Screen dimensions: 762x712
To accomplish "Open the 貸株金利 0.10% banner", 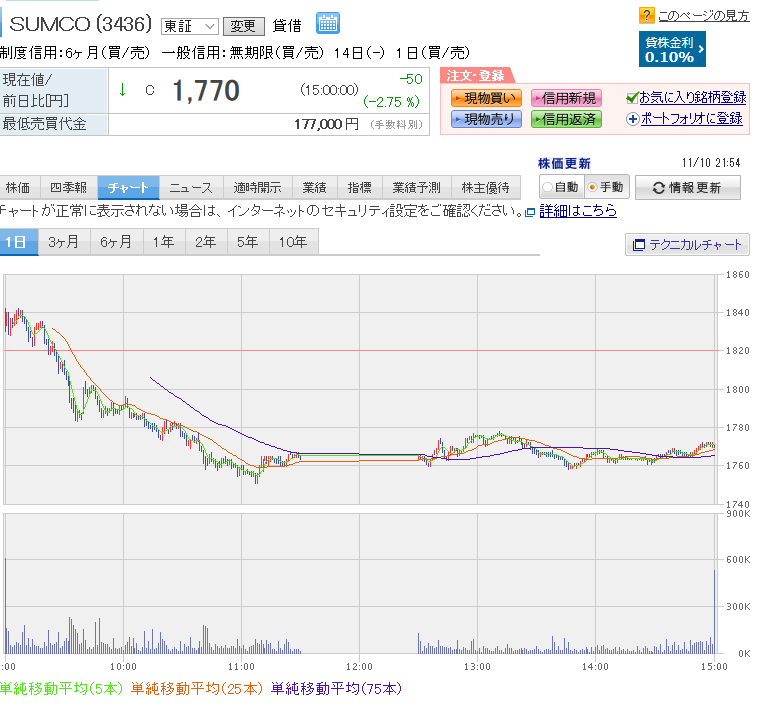I will (x=673, y=49).
